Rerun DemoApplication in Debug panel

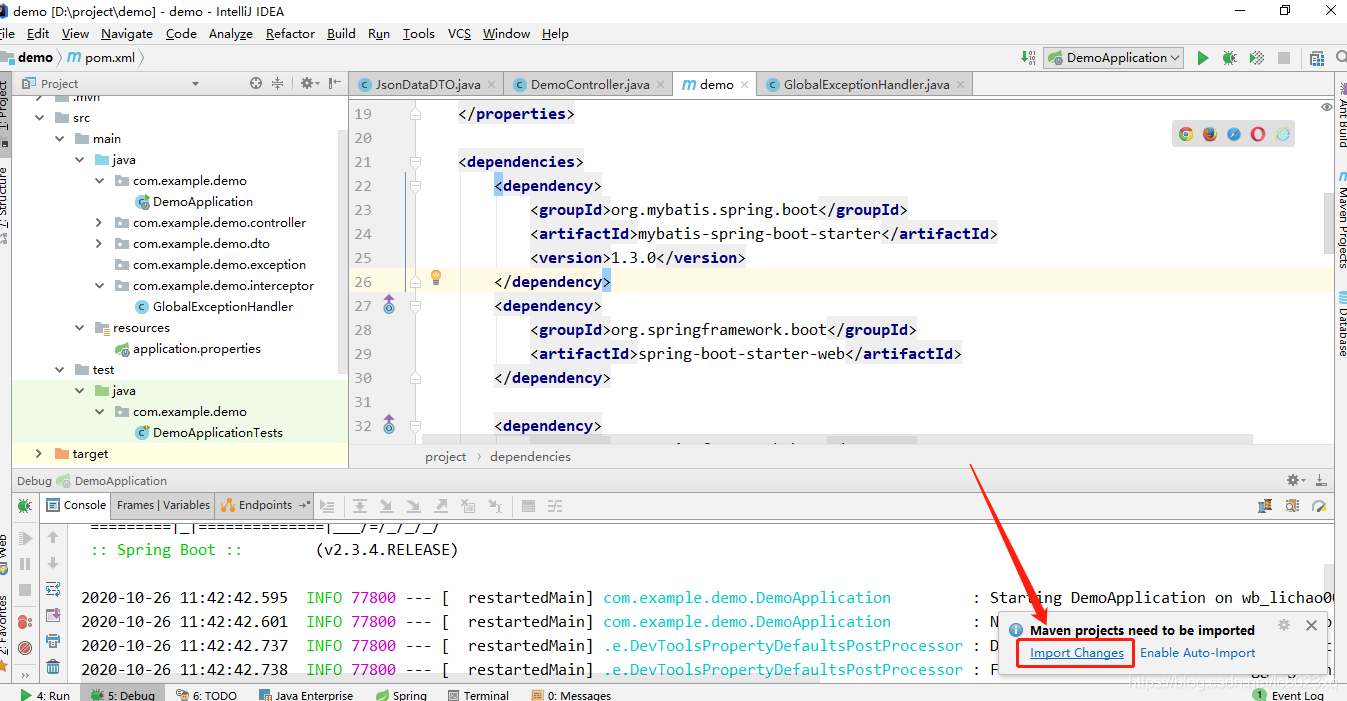click(x=24, y=507)
